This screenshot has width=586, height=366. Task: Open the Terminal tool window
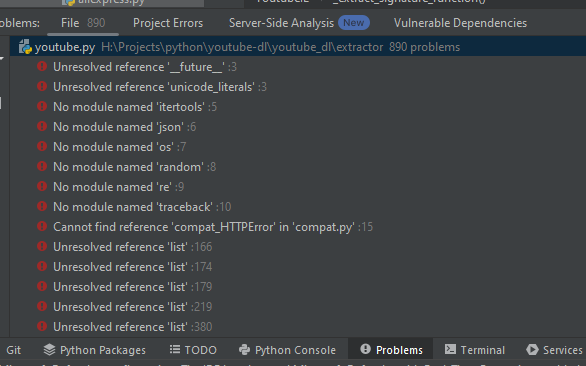click(475, 350)
